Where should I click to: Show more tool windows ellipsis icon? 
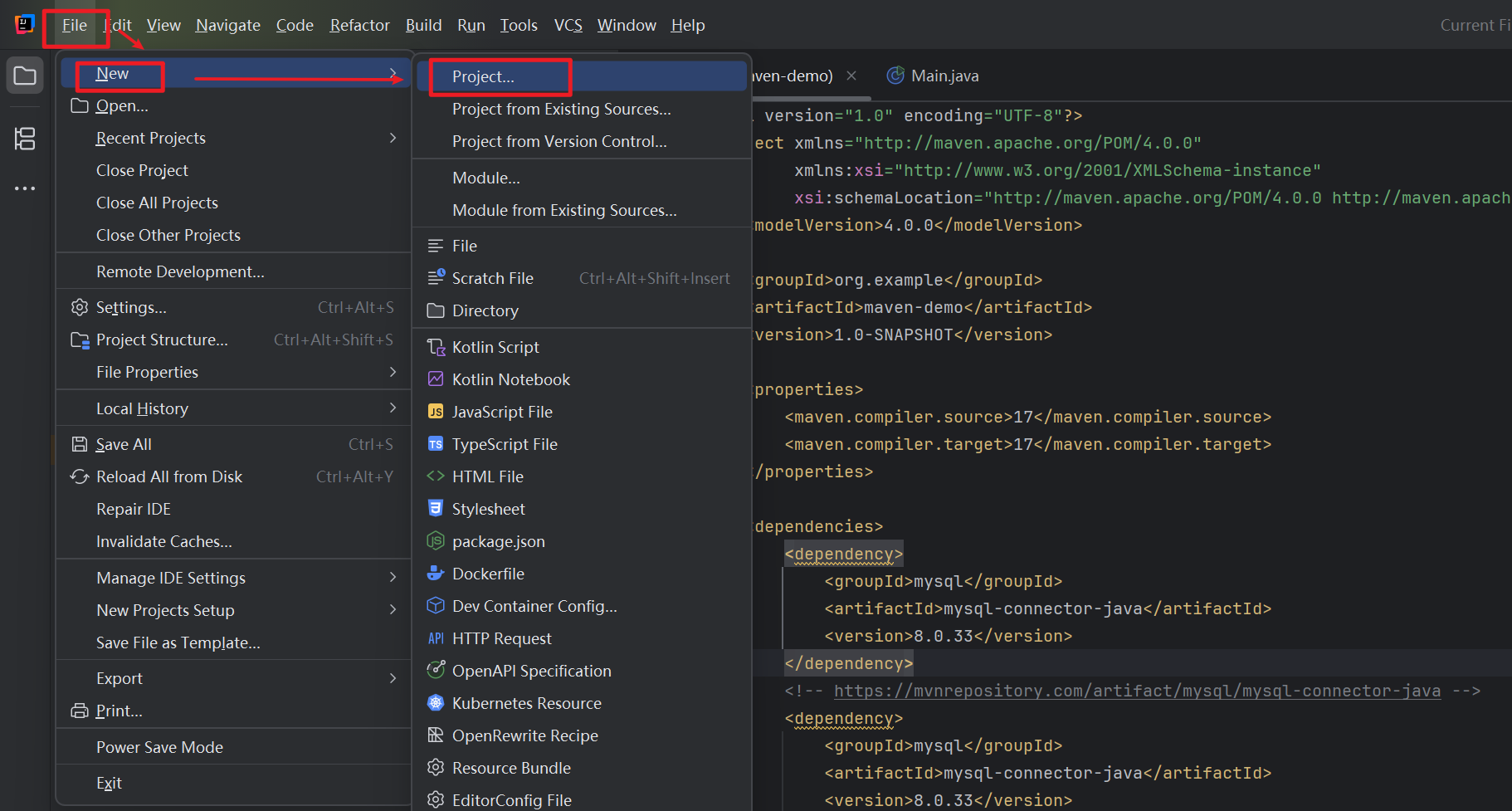point(25,188)
